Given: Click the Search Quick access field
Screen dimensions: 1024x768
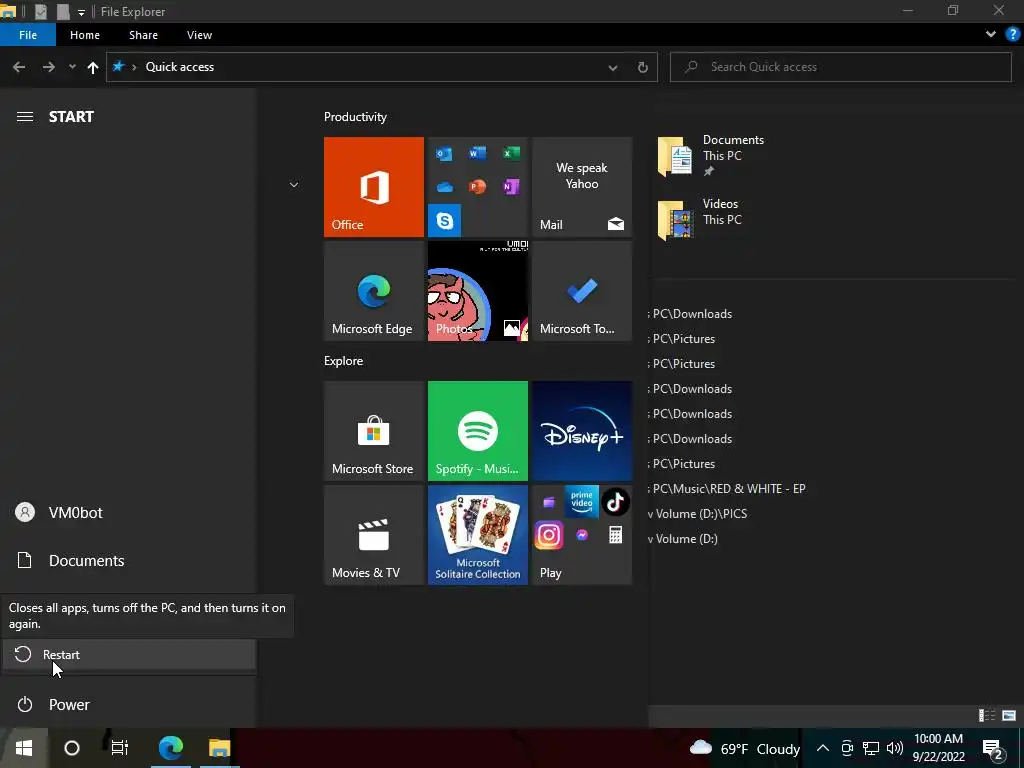Looking at the screenshot, I should [x=840, y=67].
